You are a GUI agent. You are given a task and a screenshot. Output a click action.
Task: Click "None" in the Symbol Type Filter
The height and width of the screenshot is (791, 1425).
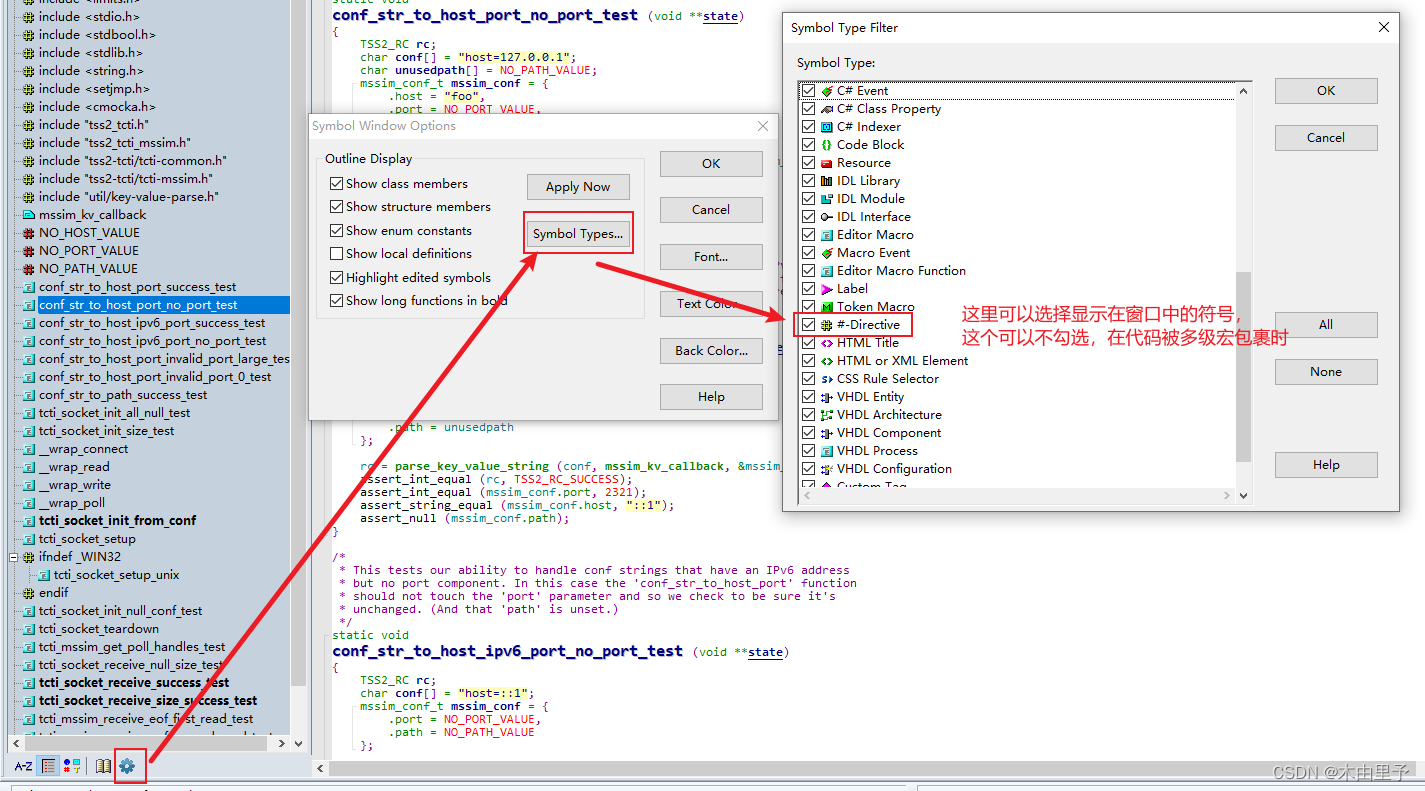click(x=1325, y=371)
